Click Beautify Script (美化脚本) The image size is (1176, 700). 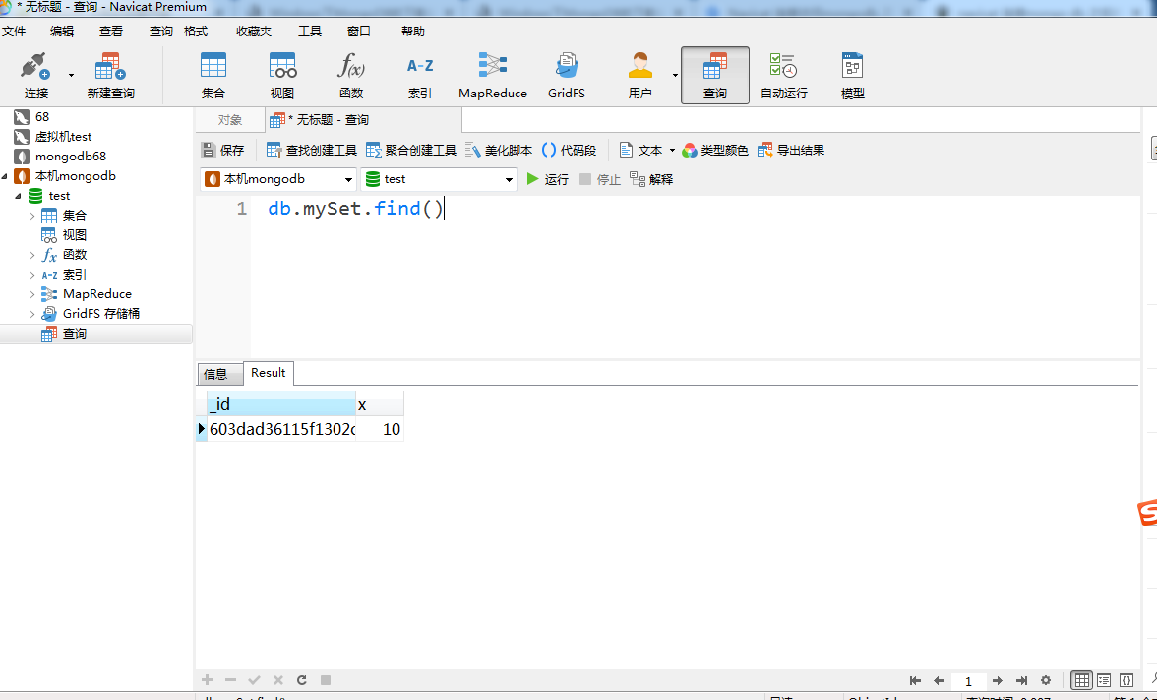click(499, 150)
